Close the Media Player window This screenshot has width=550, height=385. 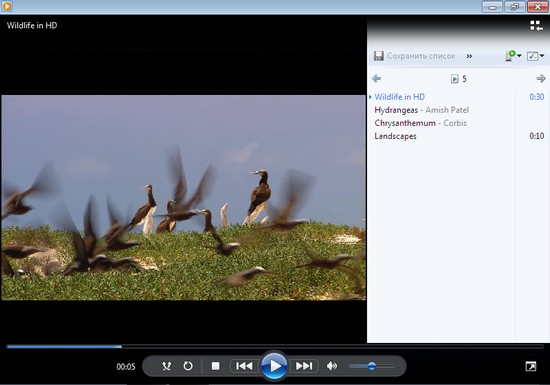pos(537,7)
